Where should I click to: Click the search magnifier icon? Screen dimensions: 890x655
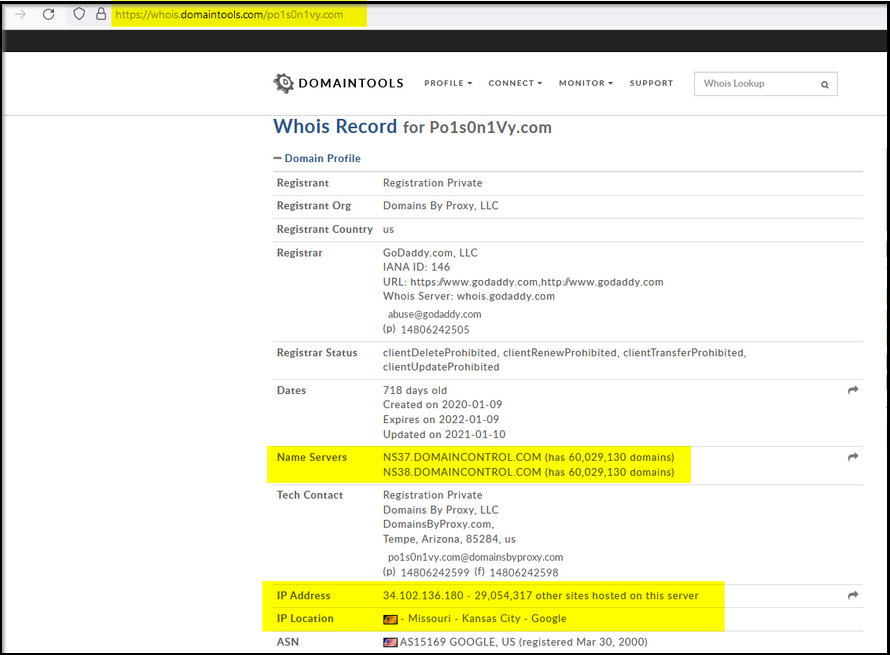(x=825, y=85)
